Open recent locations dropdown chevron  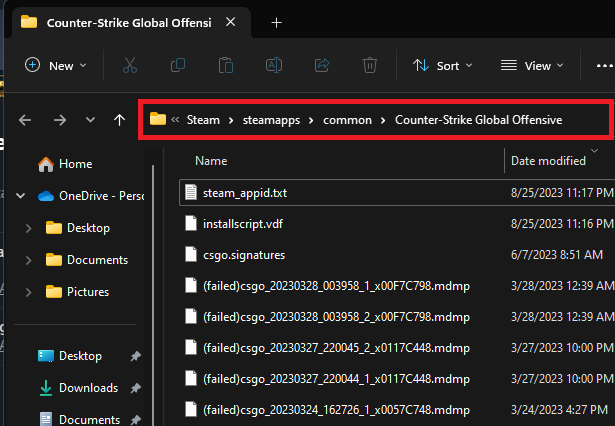click(x=90, y=120)
